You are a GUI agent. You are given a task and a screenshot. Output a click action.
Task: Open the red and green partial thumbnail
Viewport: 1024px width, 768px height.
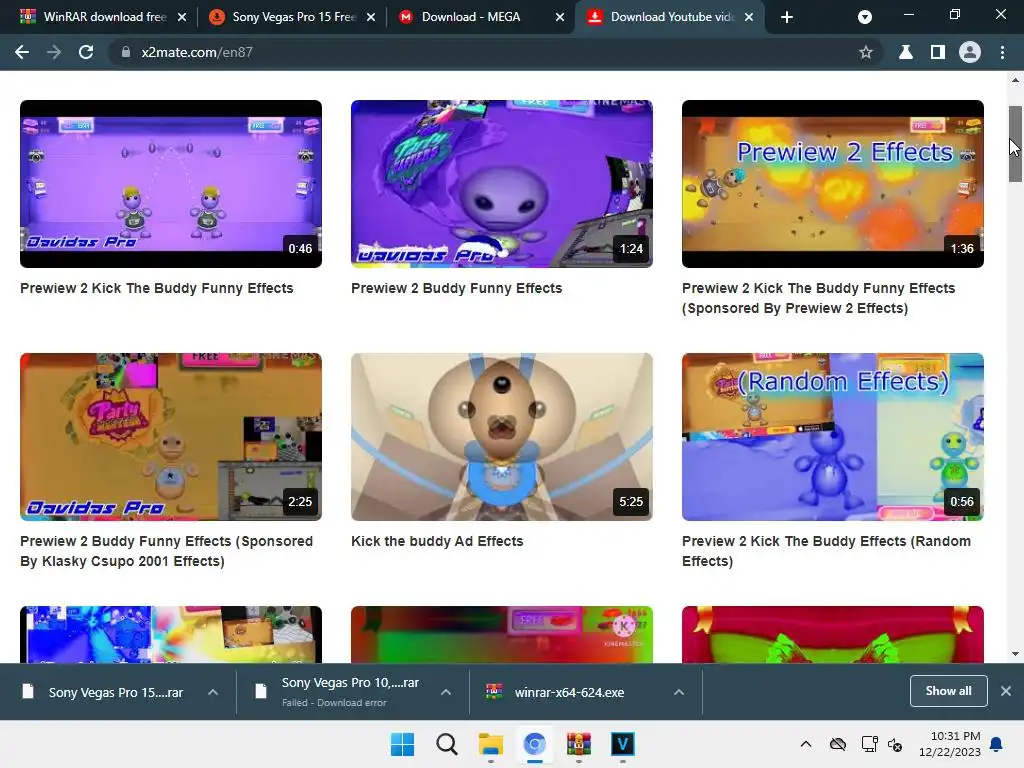pyautogui.click(x=833, y=634)
